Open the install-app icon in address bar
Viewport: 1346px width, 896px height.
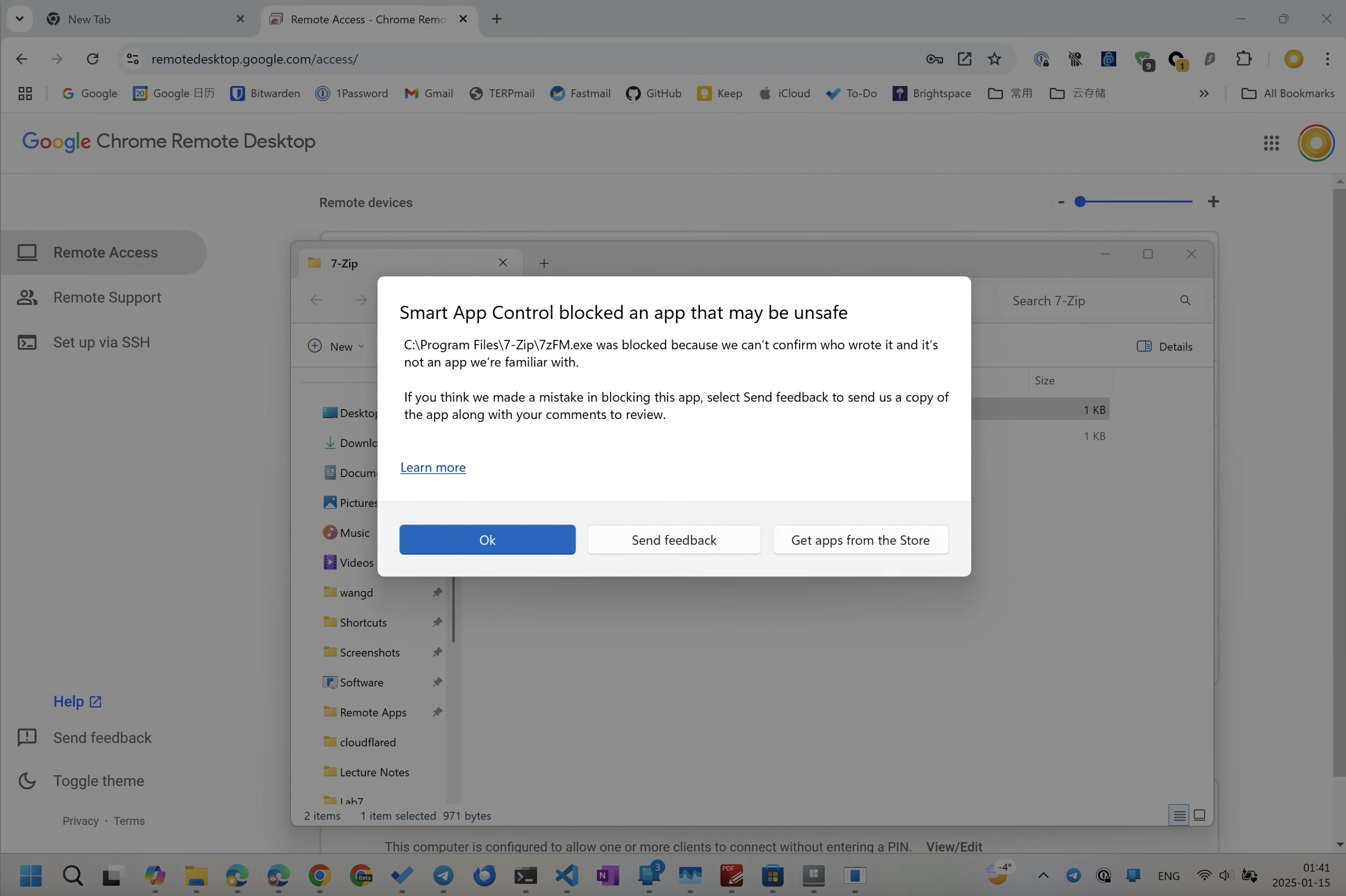coord(964,59)
